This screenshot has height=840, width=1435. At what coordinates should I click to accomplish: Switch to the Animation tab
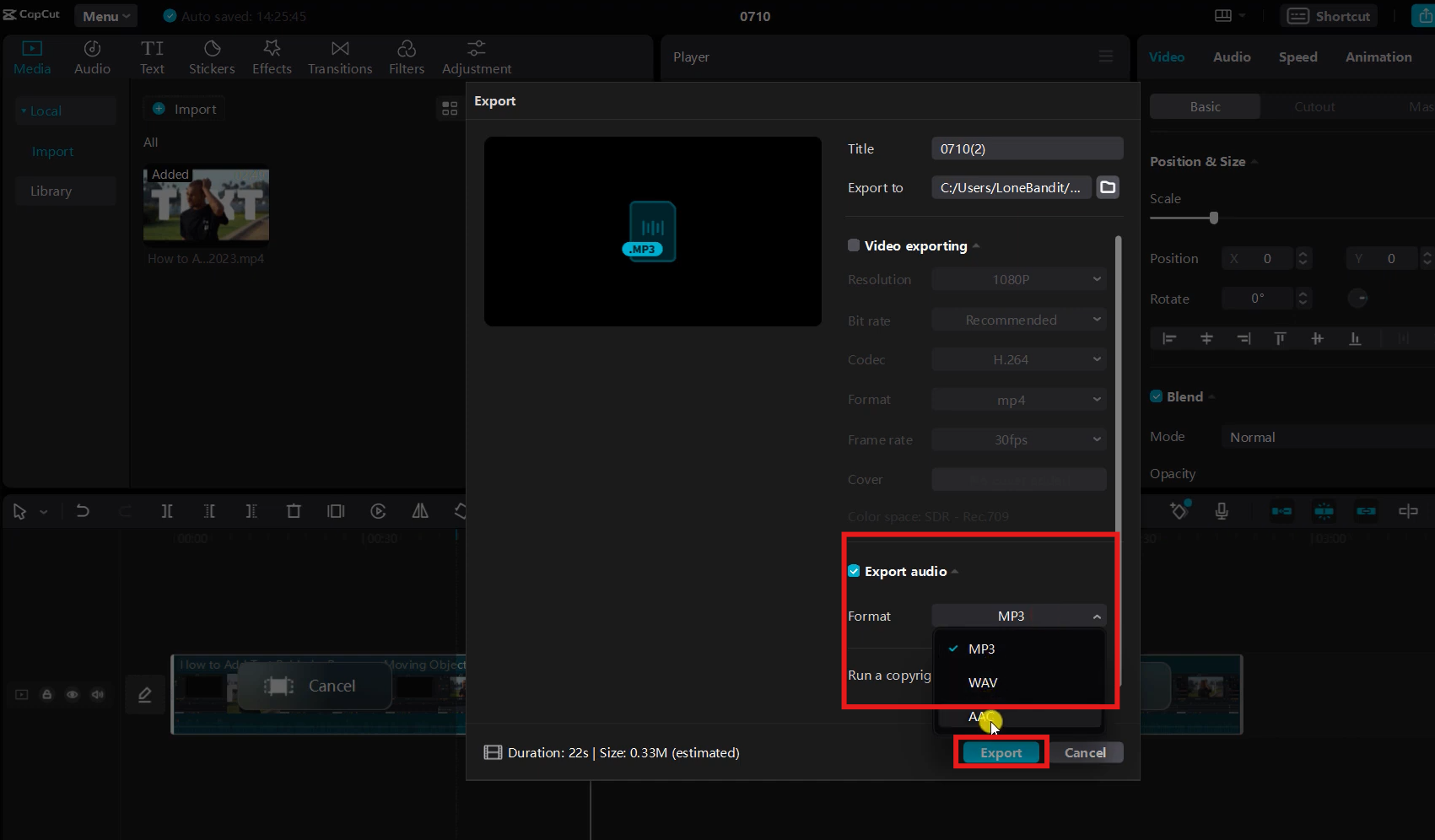(1378, 57)
